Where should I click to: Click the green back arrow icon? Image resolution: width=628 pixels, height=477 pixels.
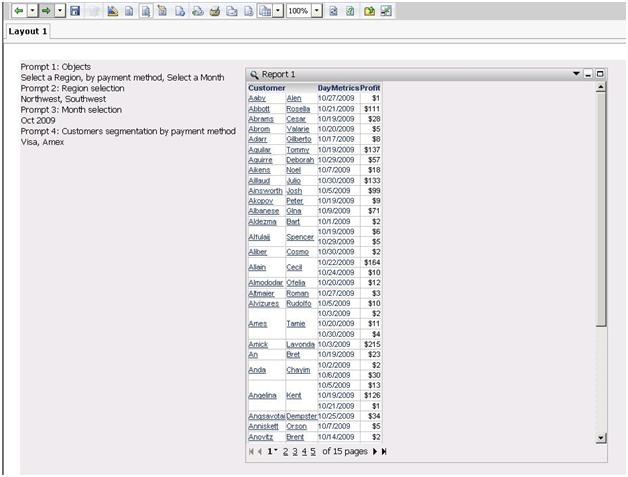coord(18,10)
